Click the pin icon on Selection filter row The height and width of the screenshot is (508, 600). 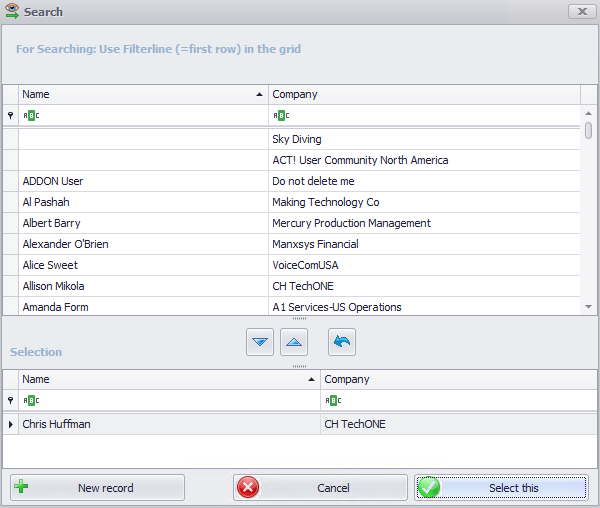(x=10, y=401)
